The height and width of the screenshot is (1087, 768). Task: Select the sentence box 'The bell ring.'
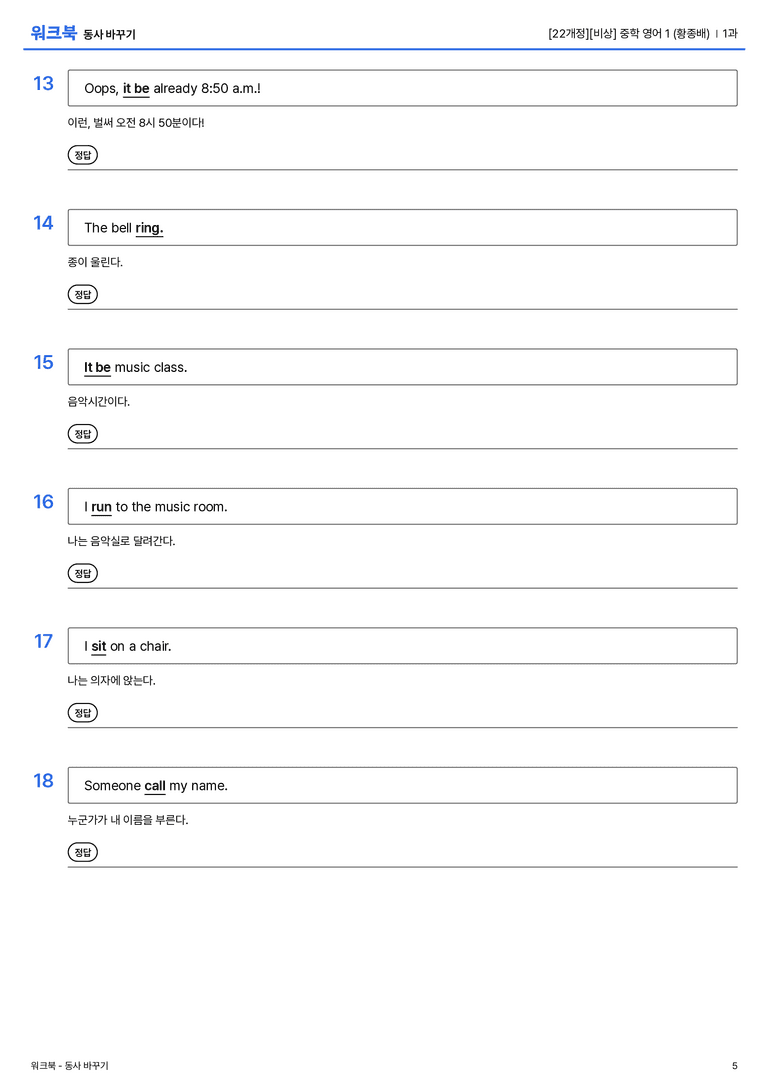pyautogui.click(x=402, y=227)
